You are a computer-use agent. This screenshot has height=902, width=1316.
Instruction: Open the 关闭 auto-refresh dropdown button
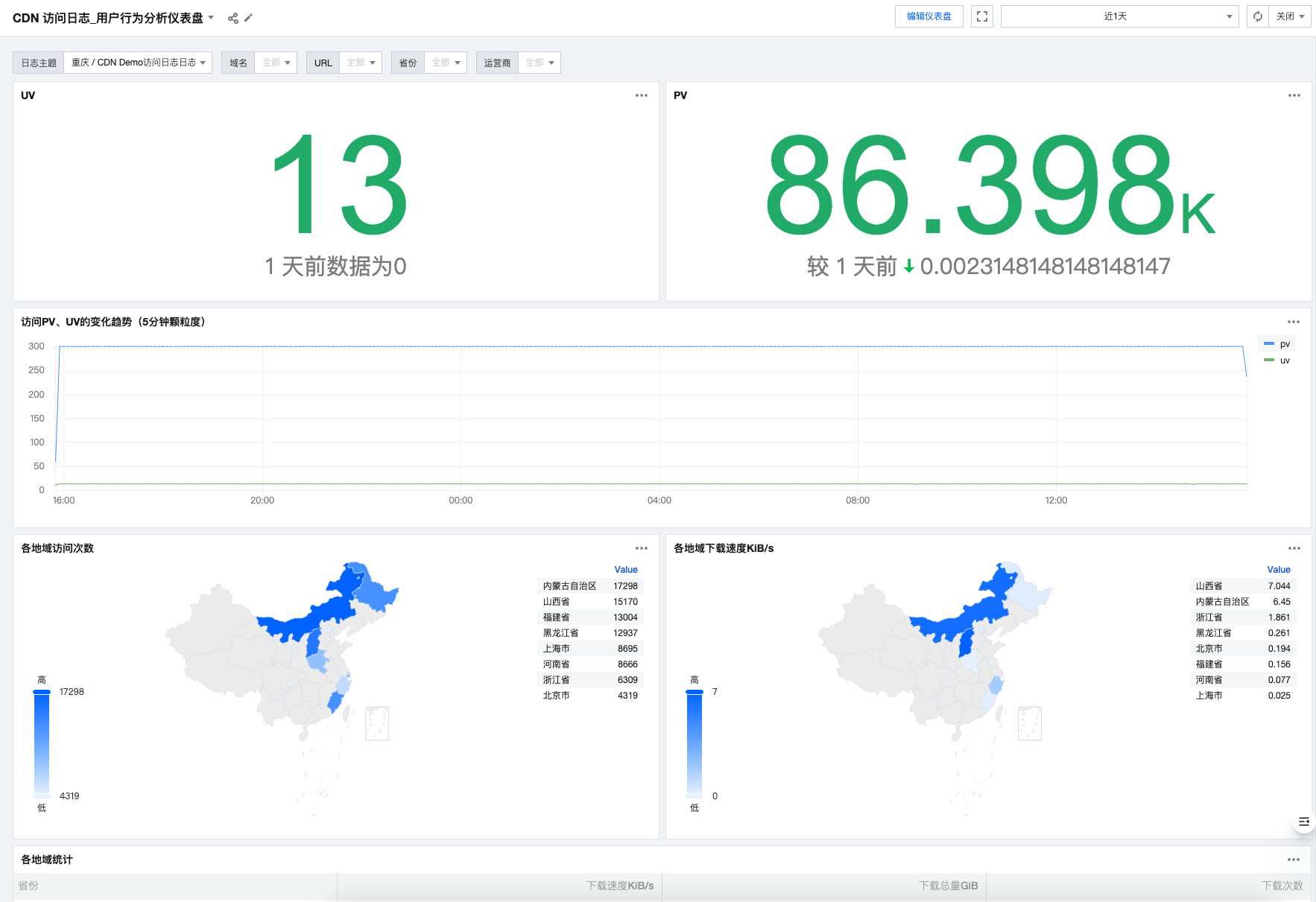[x=1290, y=16]
